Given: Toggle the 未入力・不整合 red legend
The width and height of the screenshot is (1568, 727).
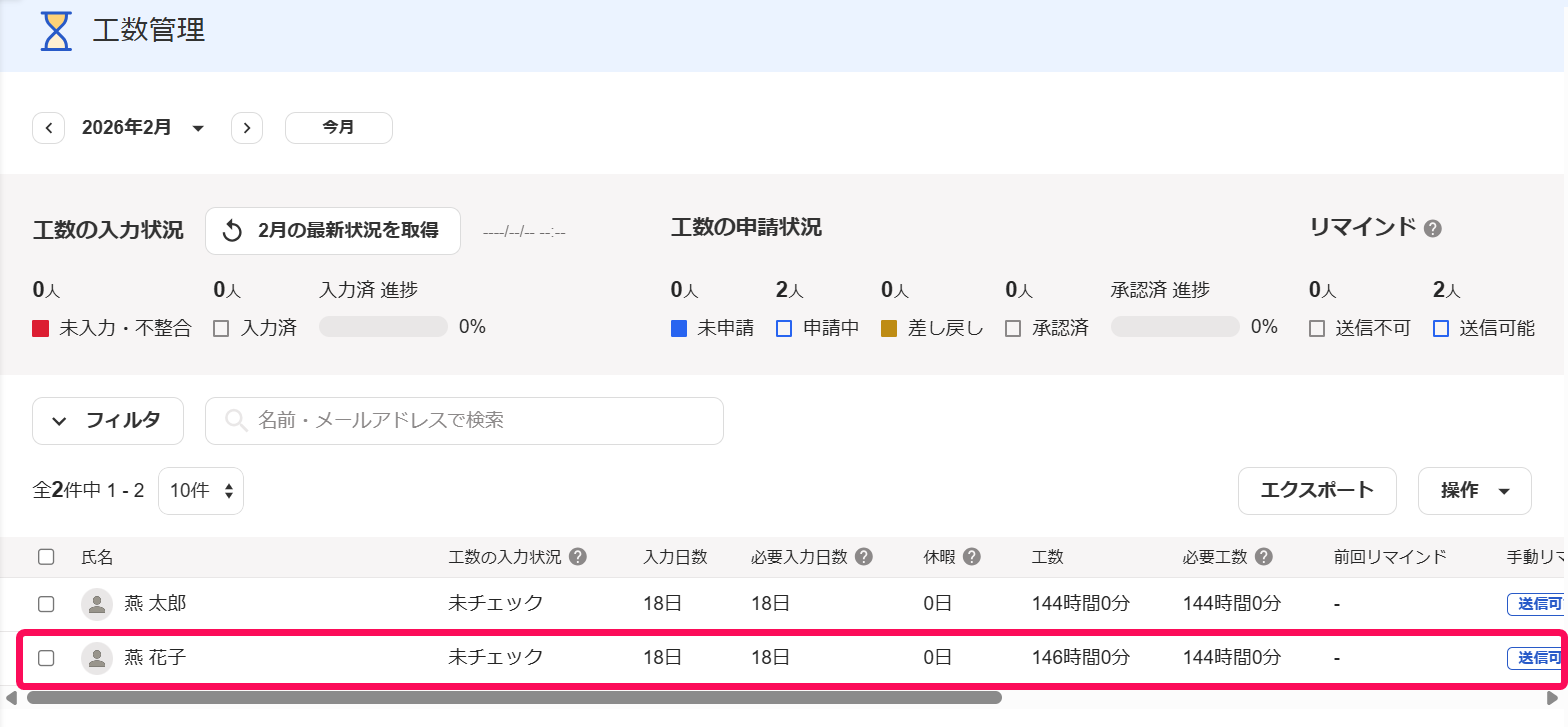Looking at the screenshot, I should (41, 328).
